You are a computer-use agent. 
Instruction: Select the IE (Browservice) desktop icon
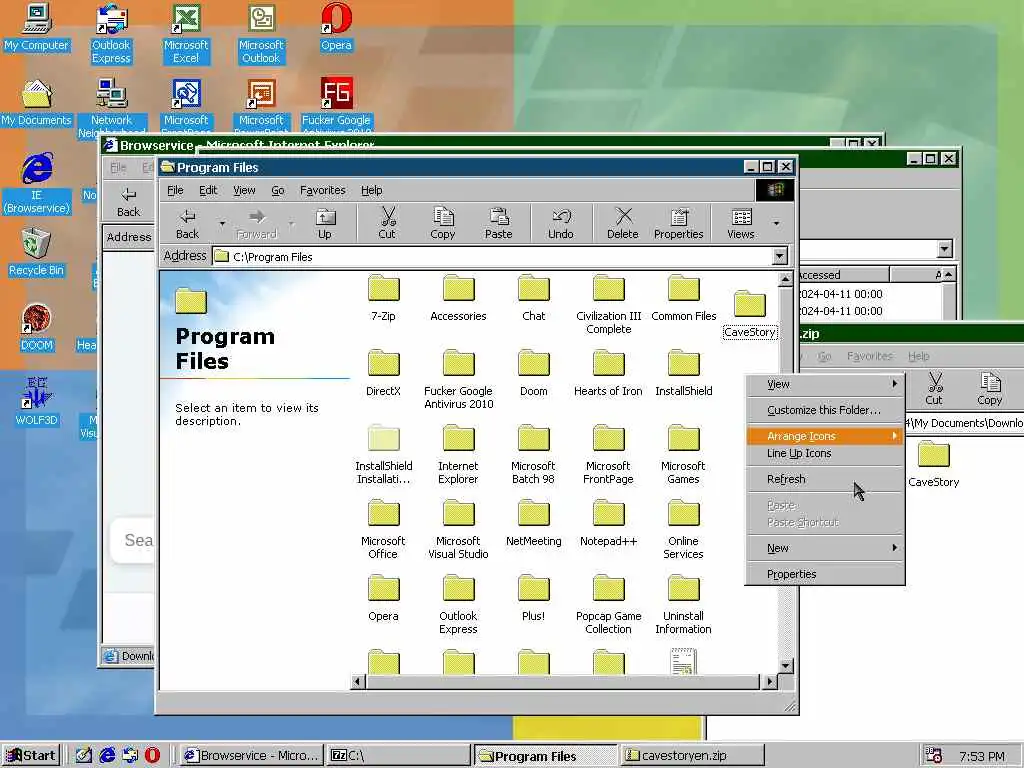pos(37,184)
